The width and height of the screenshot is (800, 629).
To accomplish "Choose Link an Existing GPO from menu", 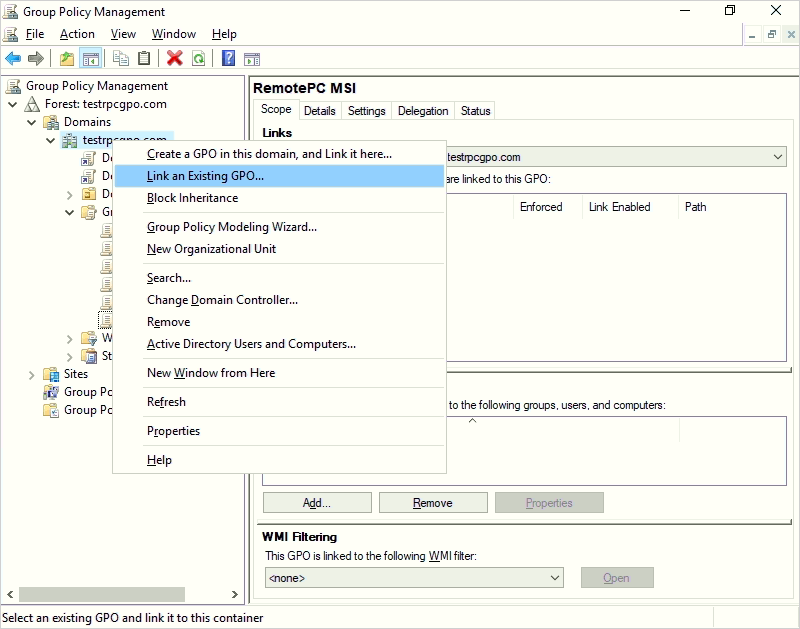I will 205,176.
